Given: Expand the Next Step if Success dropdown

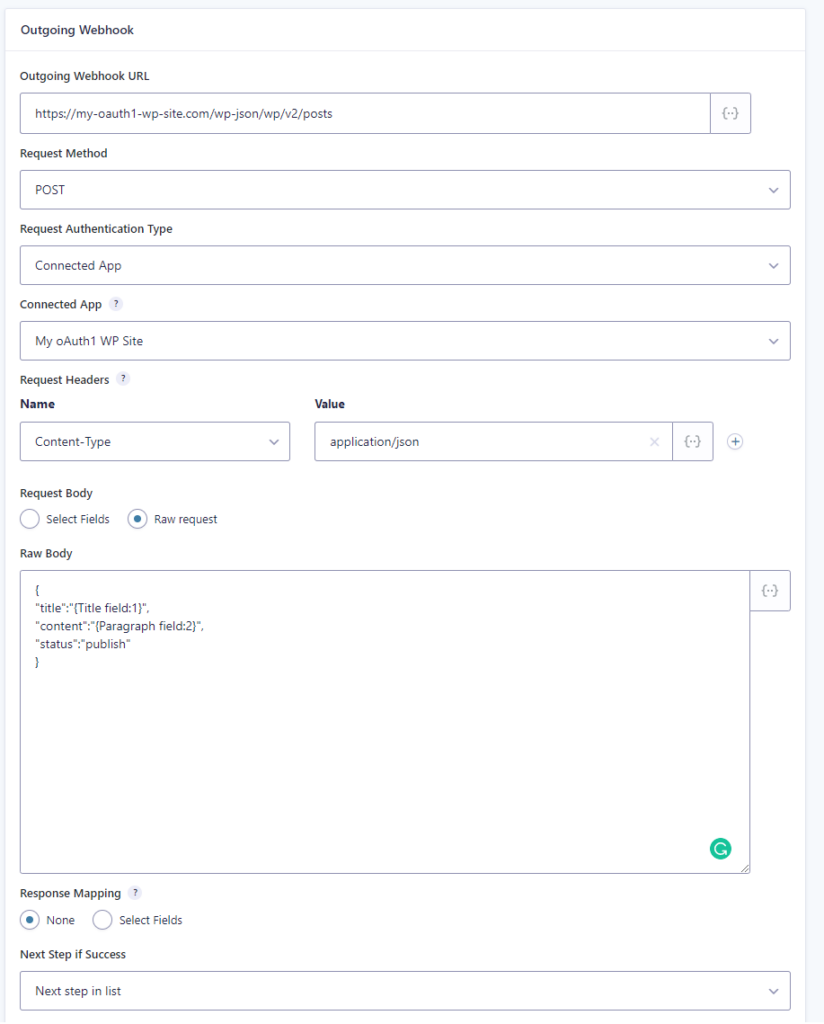Looking at the screenshot, I should click(x=405, y=991).
